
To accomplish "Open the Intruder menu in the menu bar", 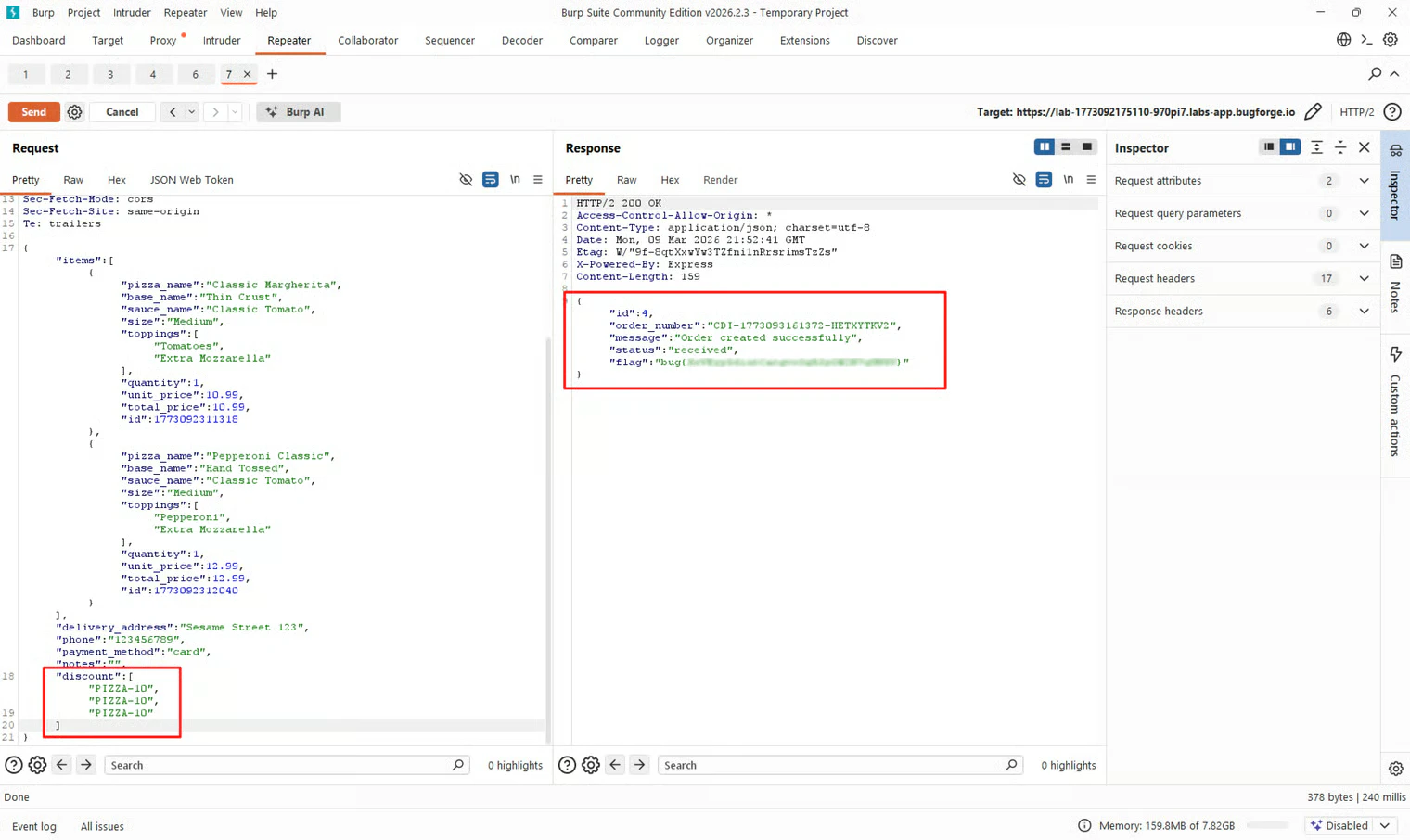I will click(x=132, y=13).
